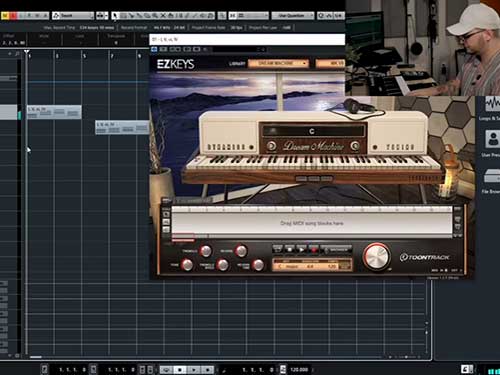Adjust the Tremolo Speed knob
Screen dimensions: 500x375
(x=222, y=265)
